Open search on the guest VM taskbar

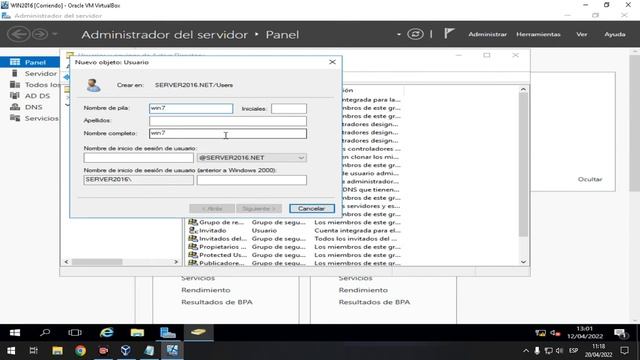tap(45, 333)
